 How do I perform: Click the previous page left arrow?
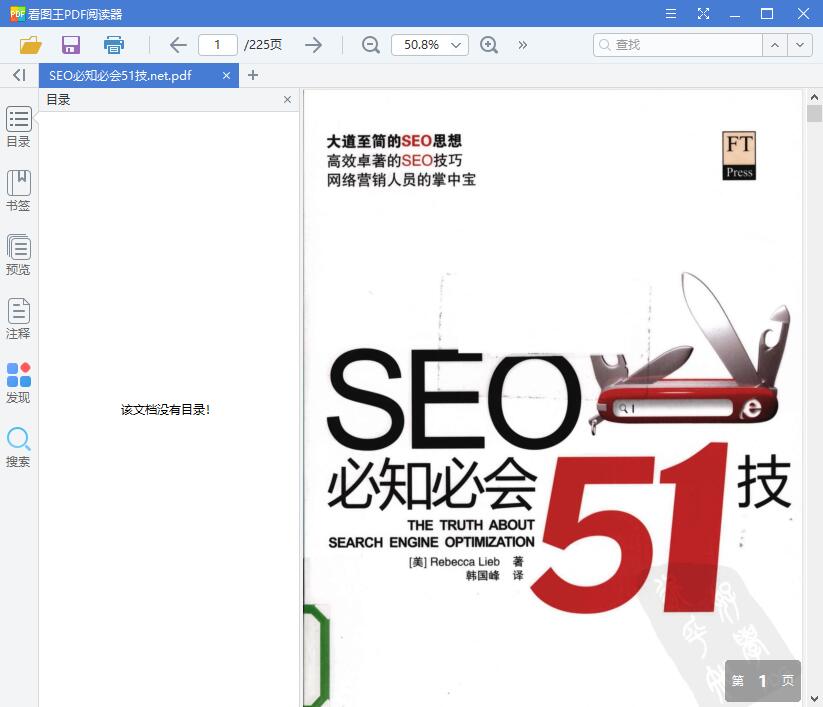[x=178, y=45]
